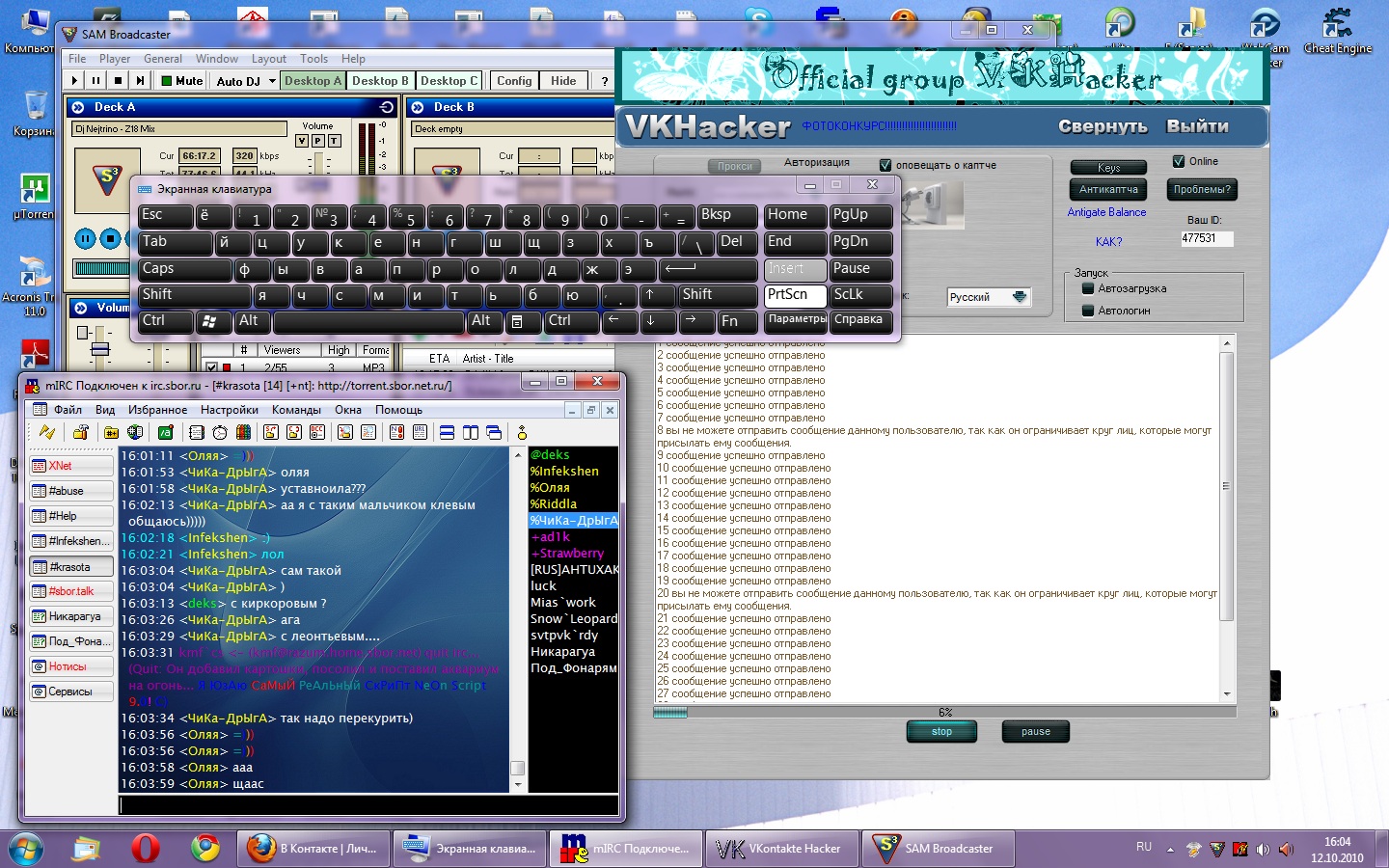Image resolution: width=1389 pixels, height=868 pixels.
Task: Open mIRC colors books icon
Action: 243,432
